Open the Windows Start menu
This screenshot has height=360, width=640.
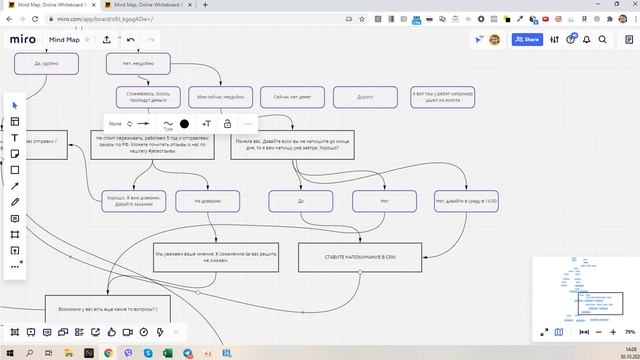[x=10, y=353]
